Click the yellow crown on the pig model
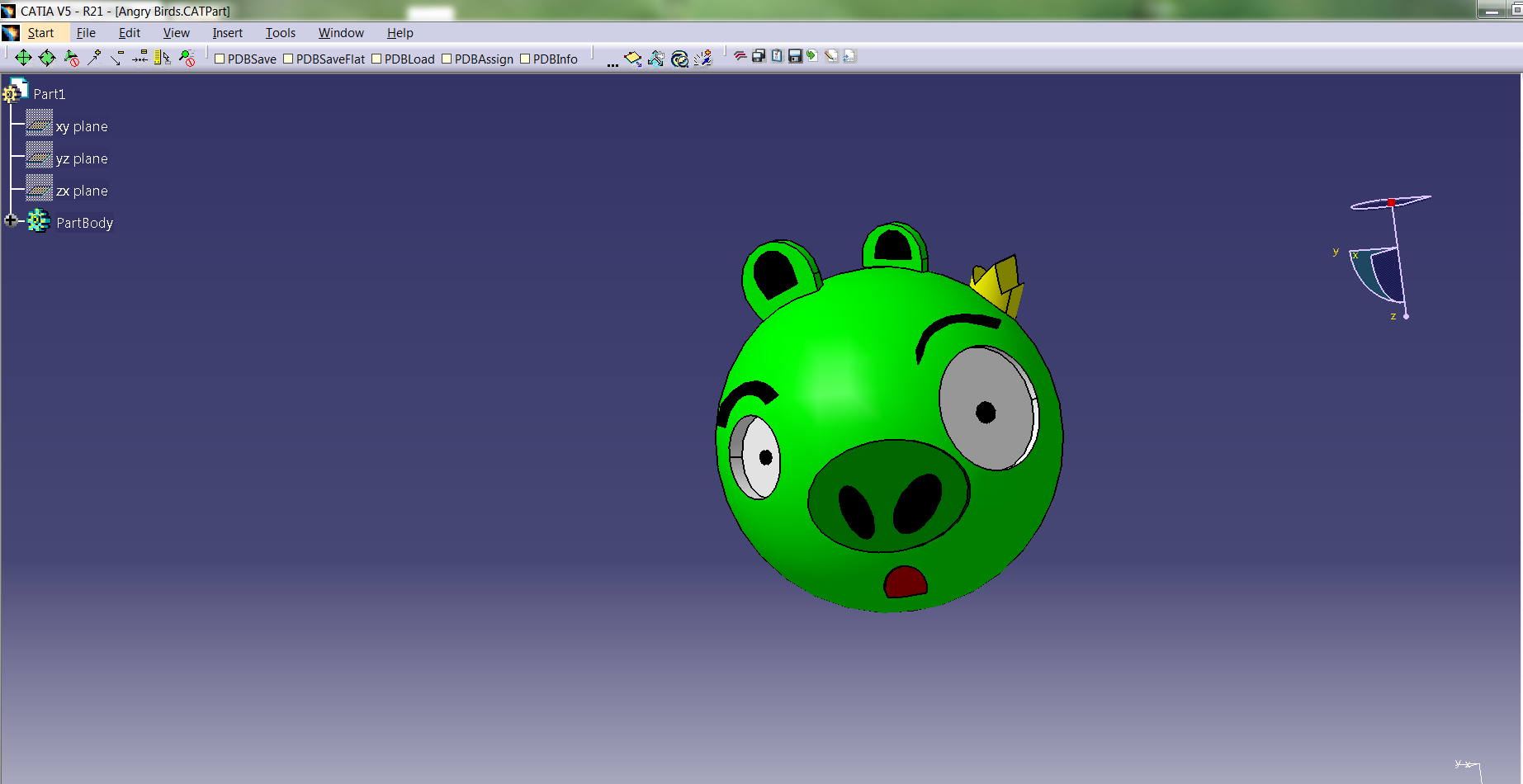1523x784 pixels. pos(999,286)
